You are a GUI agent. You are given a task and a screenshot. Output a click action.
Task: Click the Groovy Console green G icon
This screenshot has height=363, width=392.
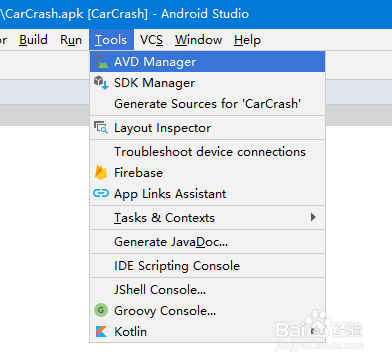(x=101, y=310)
